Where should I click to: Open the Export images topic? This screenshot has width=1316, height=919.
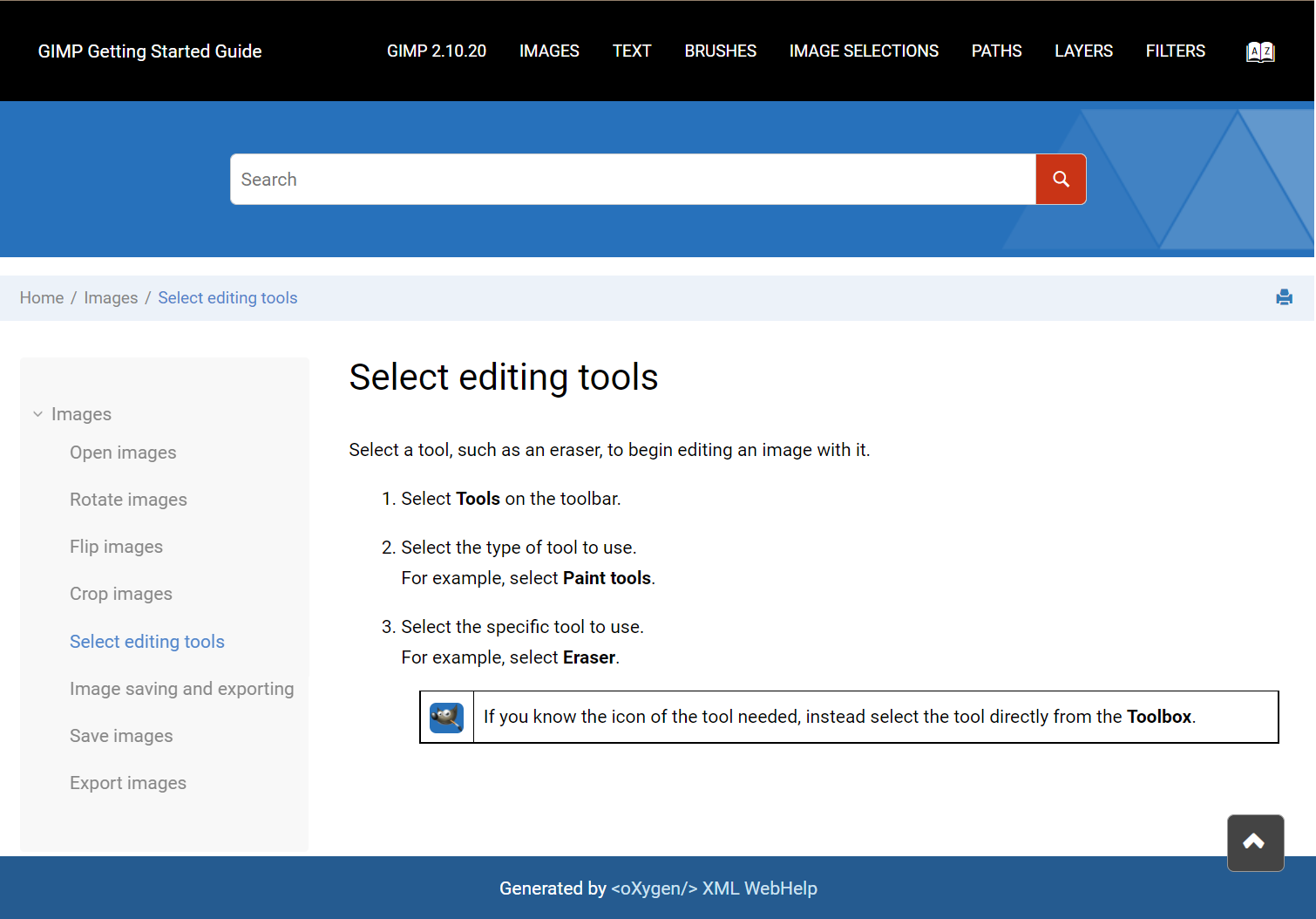(128, 783)
